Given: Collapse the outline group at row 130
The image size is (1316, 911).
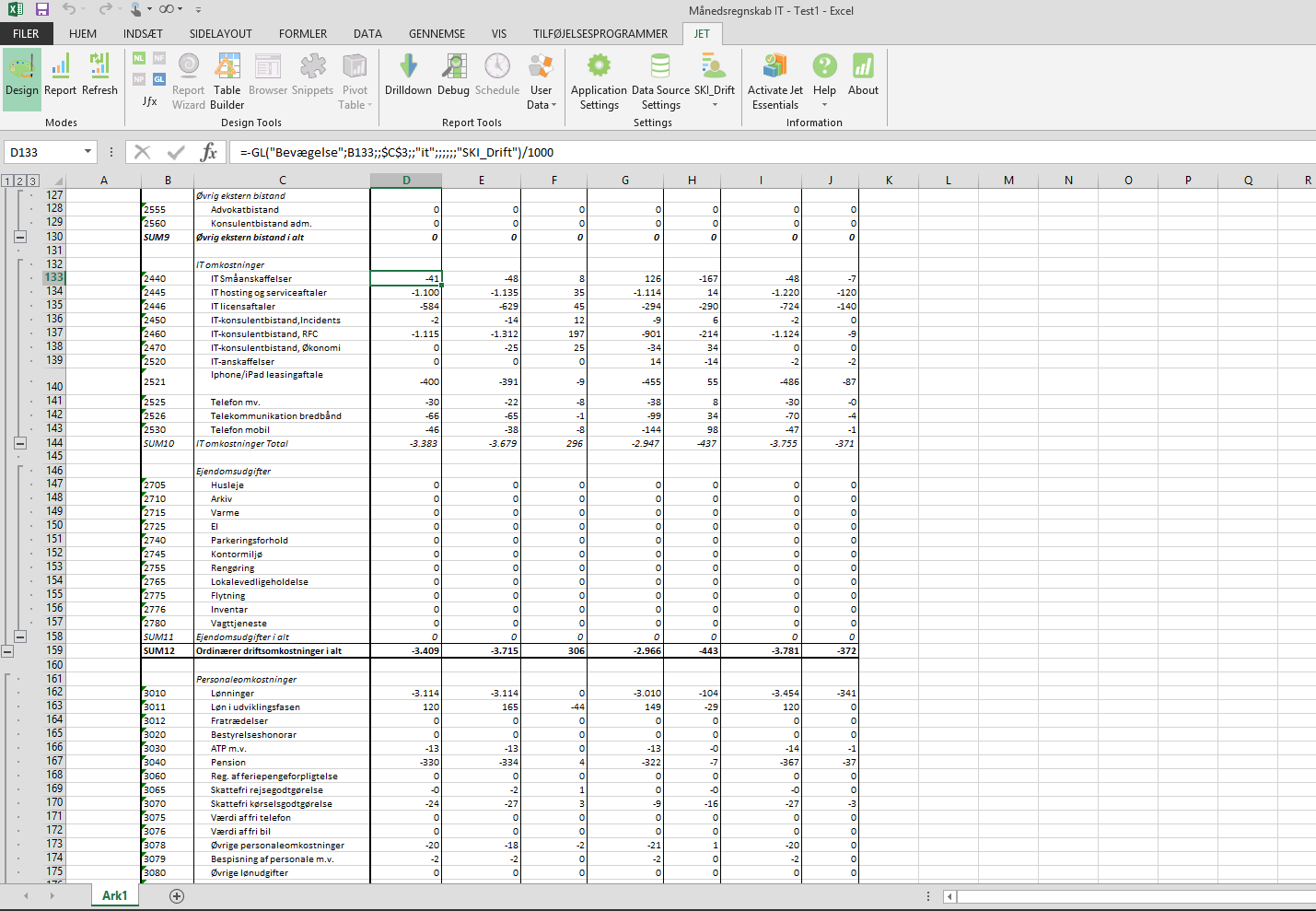Looking at the screenshot, I should point(20,237).
